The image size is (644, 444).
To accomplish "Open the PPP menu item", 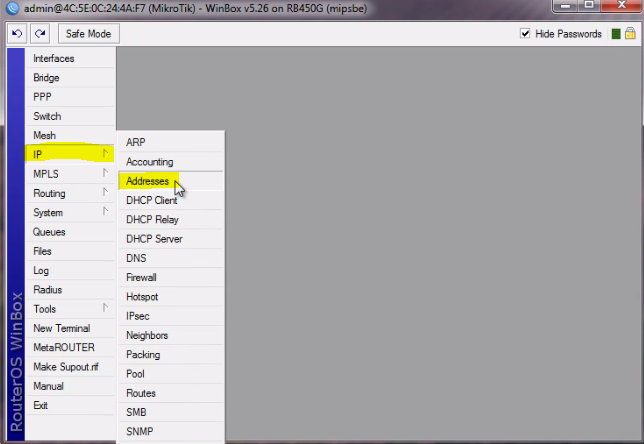I will tap(70, 97).
